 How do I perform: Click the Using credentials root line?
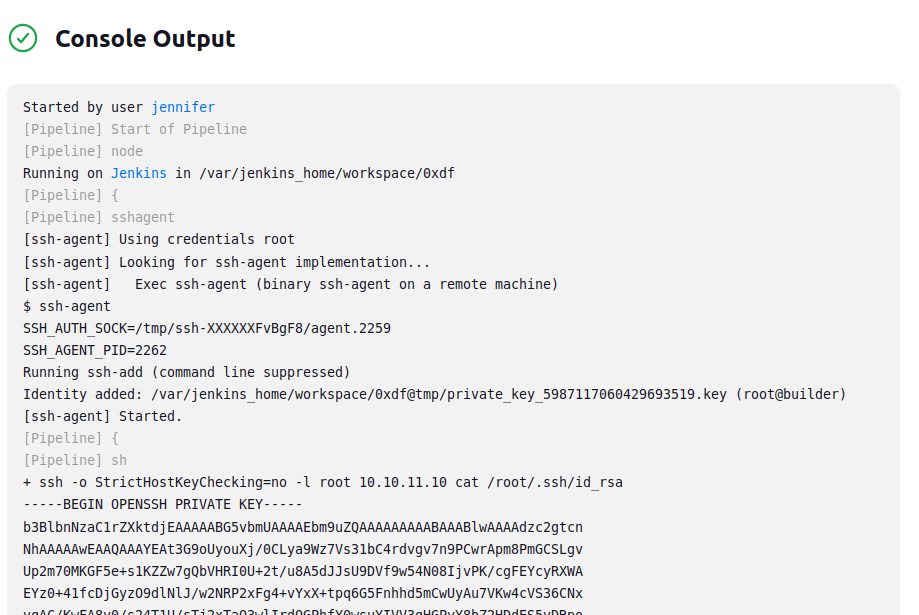(159, 239)
